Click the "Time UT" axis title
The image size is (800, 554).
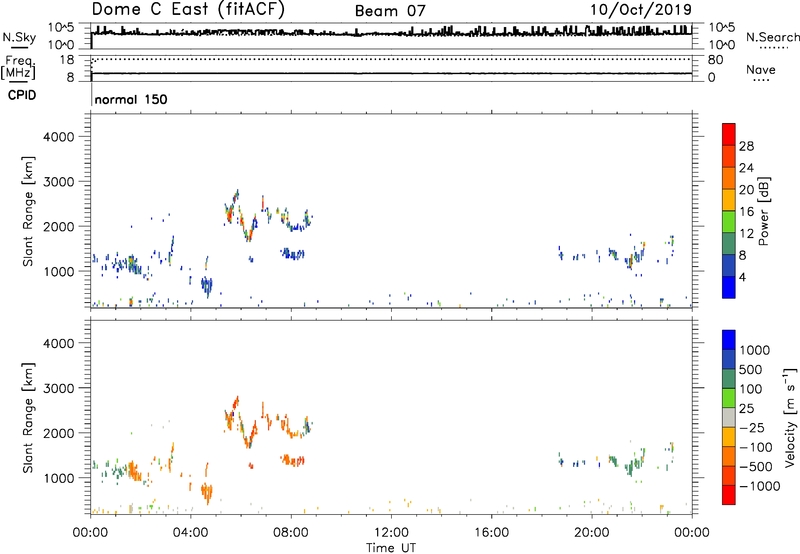point(391,548)
